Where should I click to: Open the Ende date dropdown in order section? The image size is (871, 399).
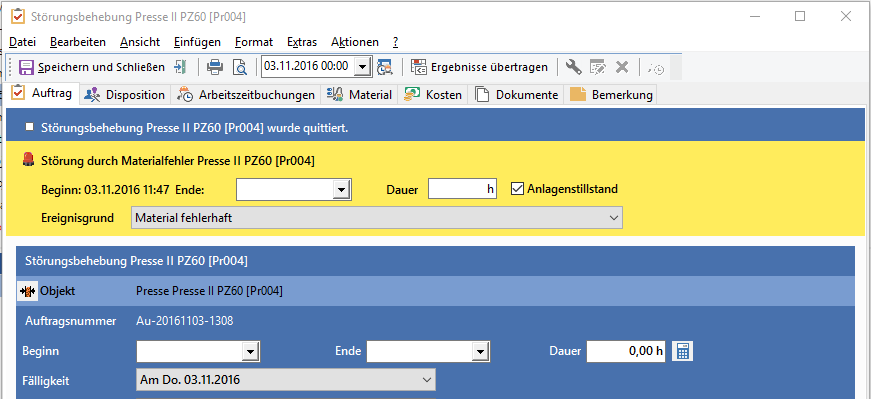click(480, 352)
